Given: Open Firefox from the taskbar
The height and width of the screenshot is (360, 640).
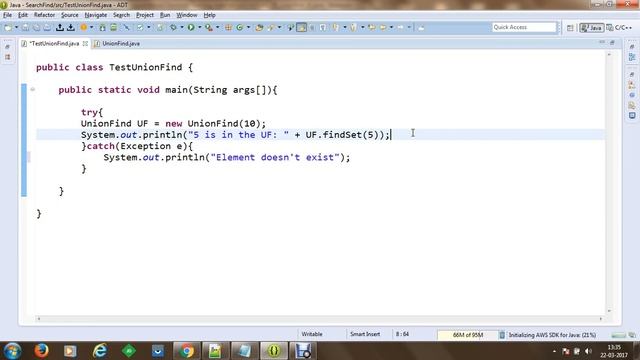Looking at the screenshot, I should pyautogui.click(x=41, y=351).
